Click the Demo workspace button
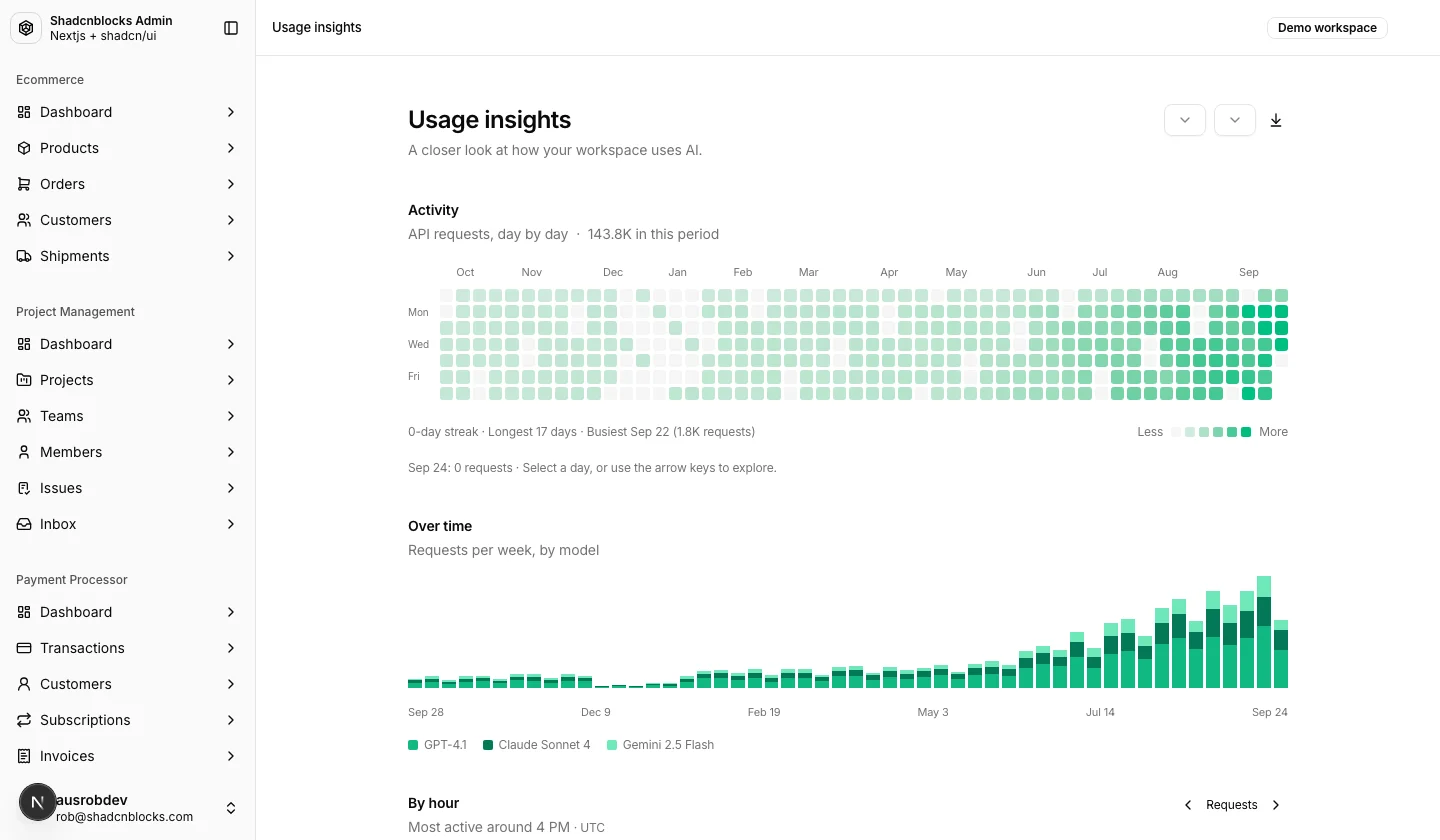 click(1327, 28)
